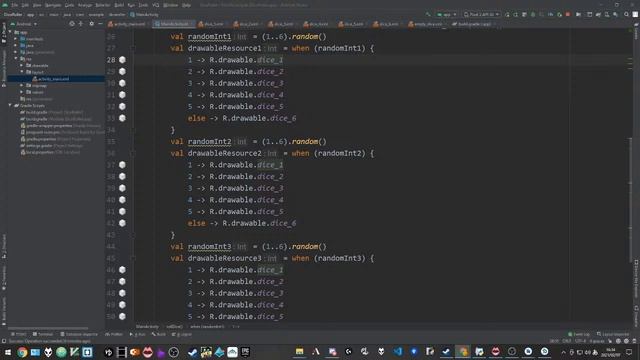Image resolution: width=640 pixels, height=360 pixels.
Task: Click the drawable gutter icon on line 29
Action: click(122, 71)
